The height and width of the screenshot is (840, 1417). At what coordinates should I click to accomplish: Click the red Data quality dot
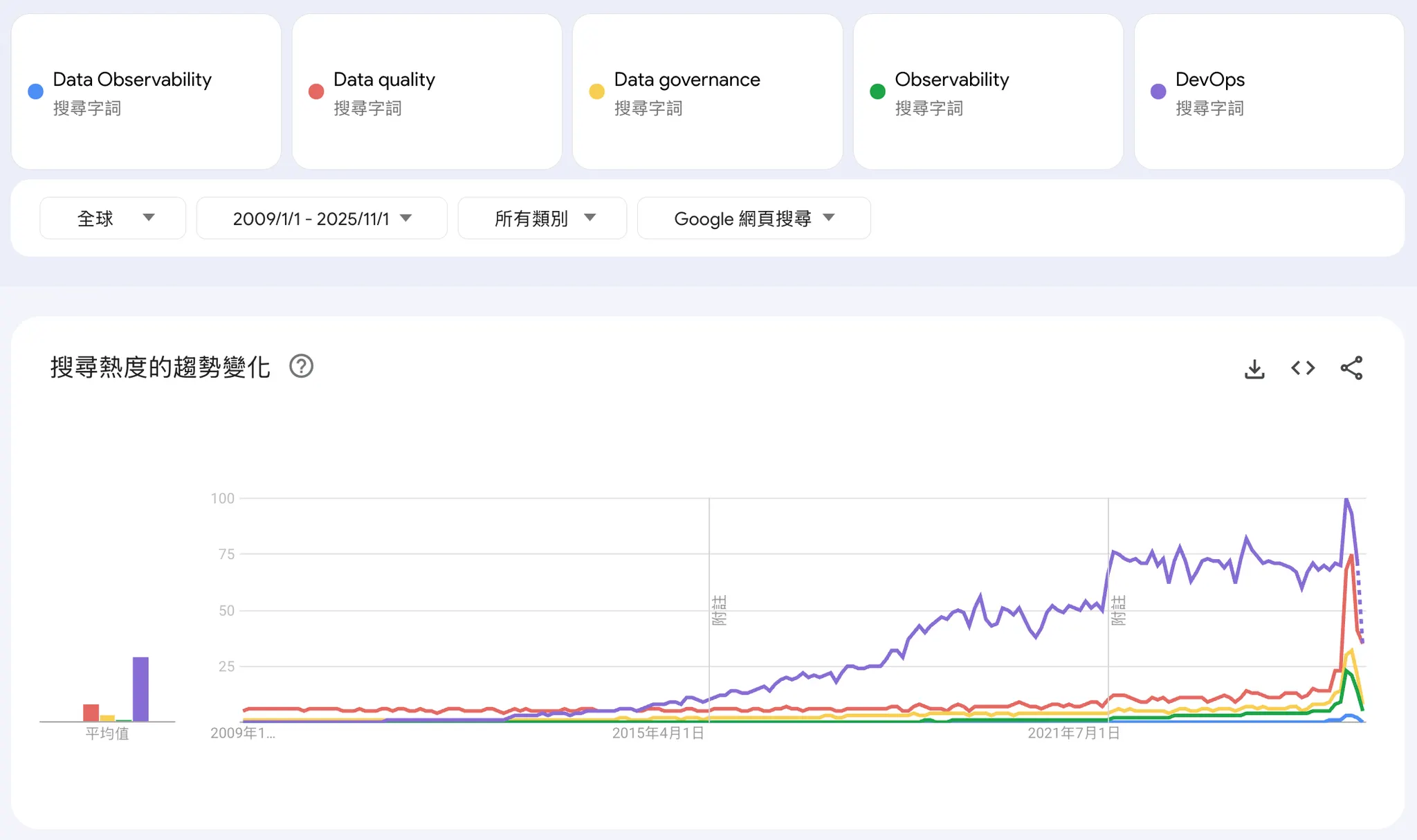pyautogui.click(x=316, y=91)
